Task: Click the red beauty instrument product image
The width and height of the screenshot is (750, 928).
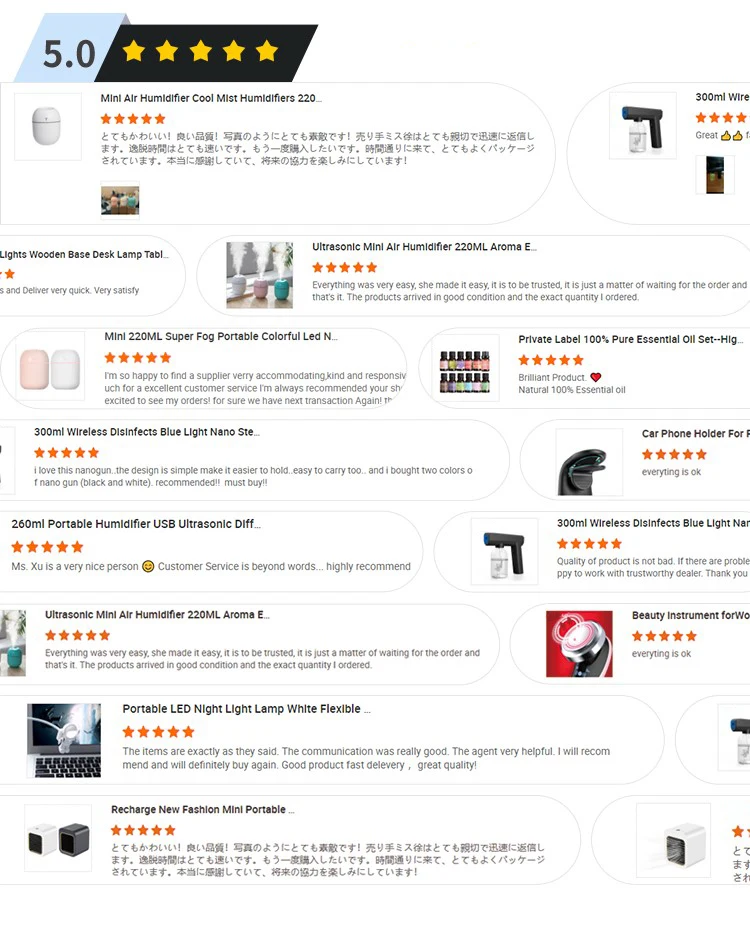Action: point(579,644)
